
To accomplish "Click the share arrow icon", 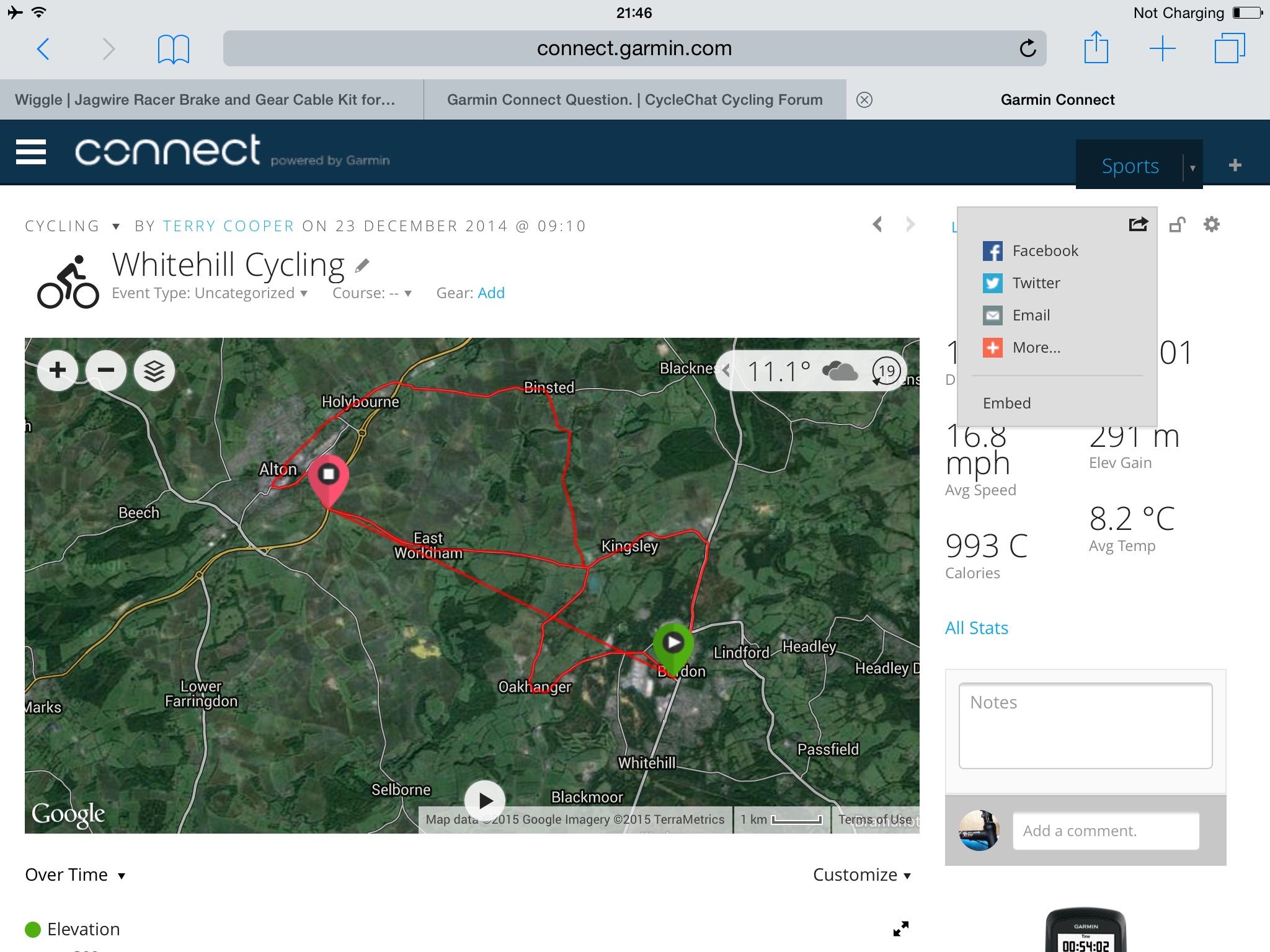I will 1139,224.
